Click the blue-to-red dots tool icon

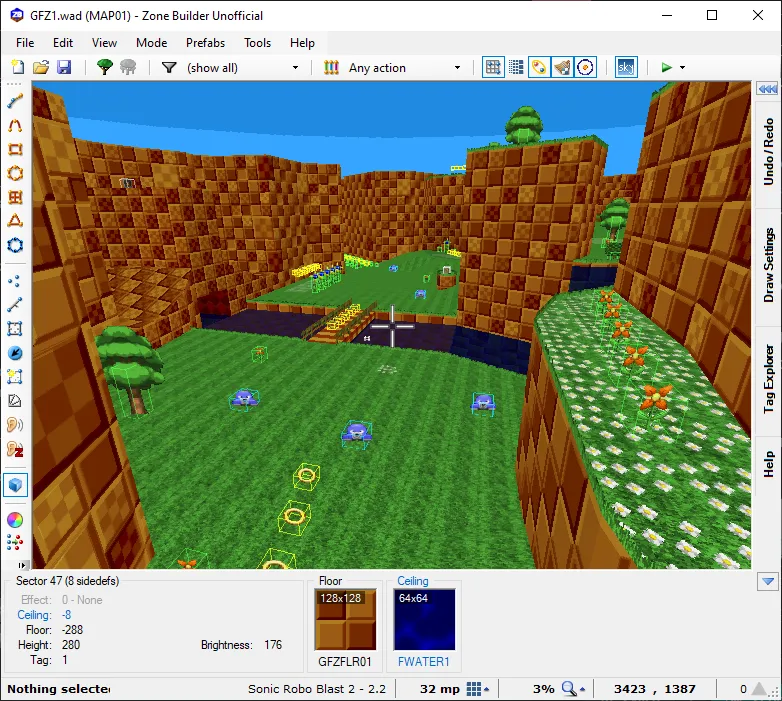pyautogui.click(x=15, y=542)
